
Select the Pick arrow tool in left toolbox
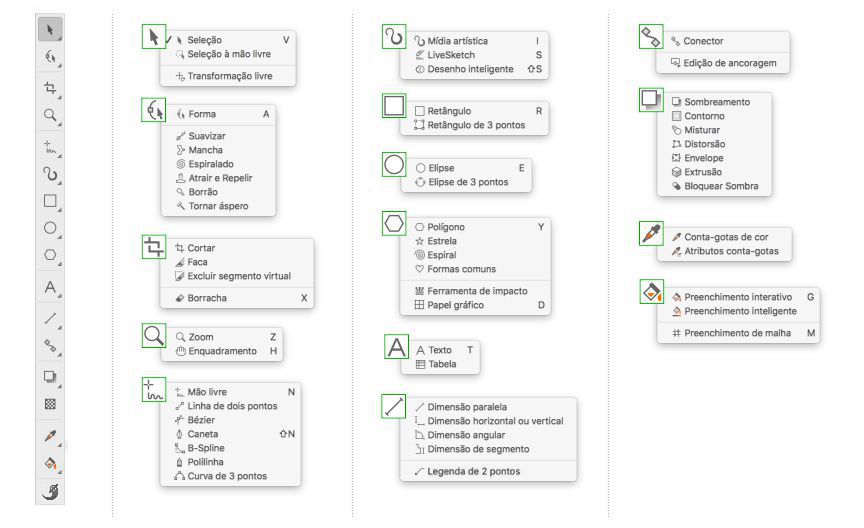pyautogui.click(x=48, y=31)
